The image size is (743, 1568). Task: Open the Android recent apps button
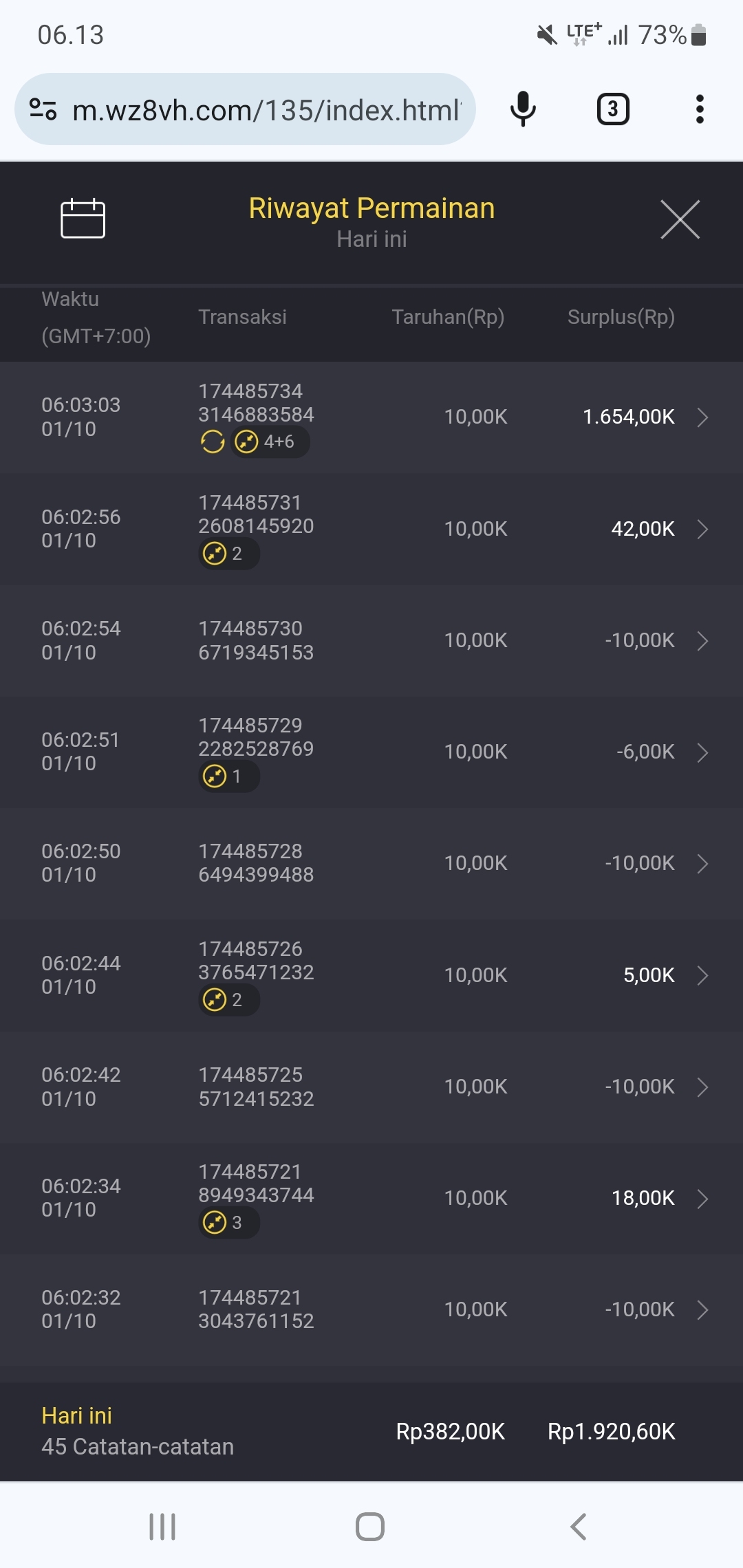coord(162,1527)
